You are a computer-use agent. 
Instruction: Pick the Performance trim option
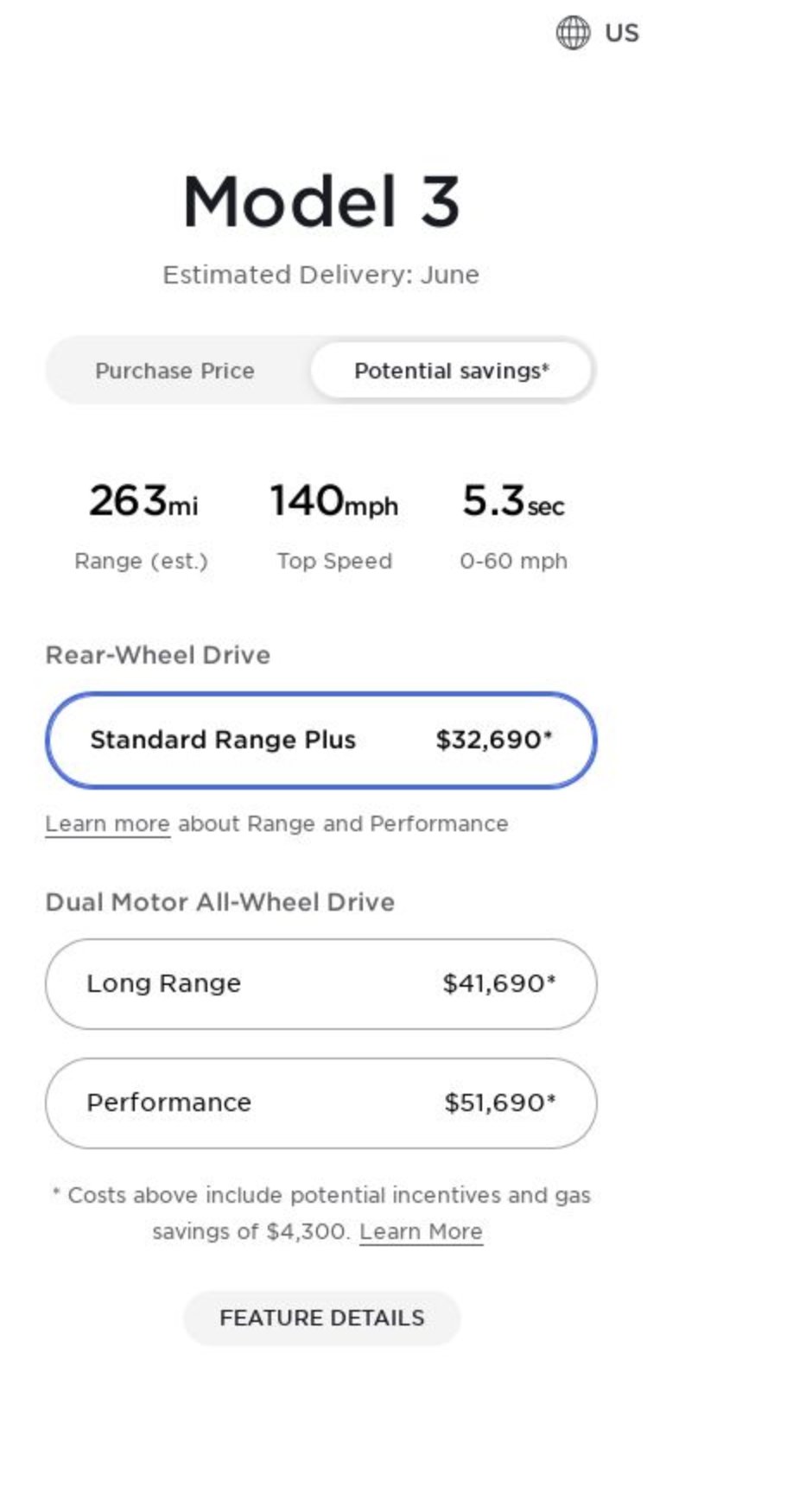[x=320, y=1103]
